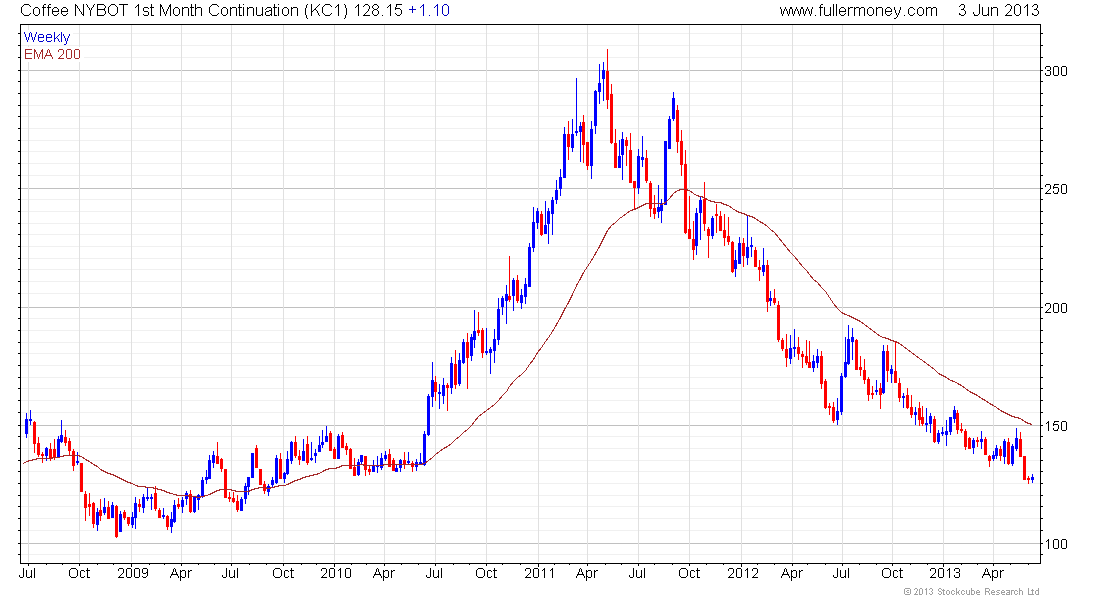Click the 'Jul' label between 2012 and 2013
Screen dimensions: 1100x600
841,573
